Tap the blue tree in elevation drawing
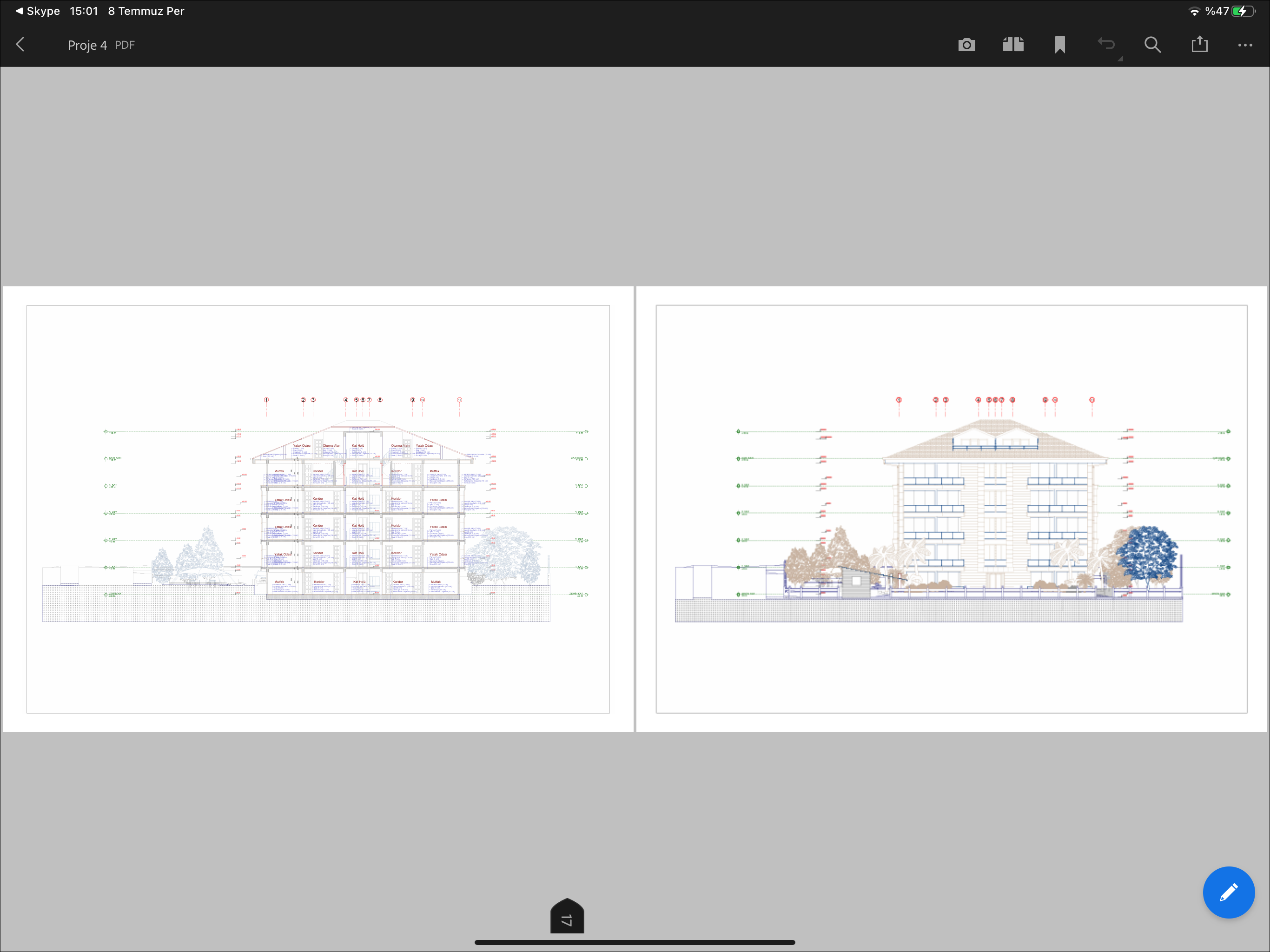 coord(1146,553)
